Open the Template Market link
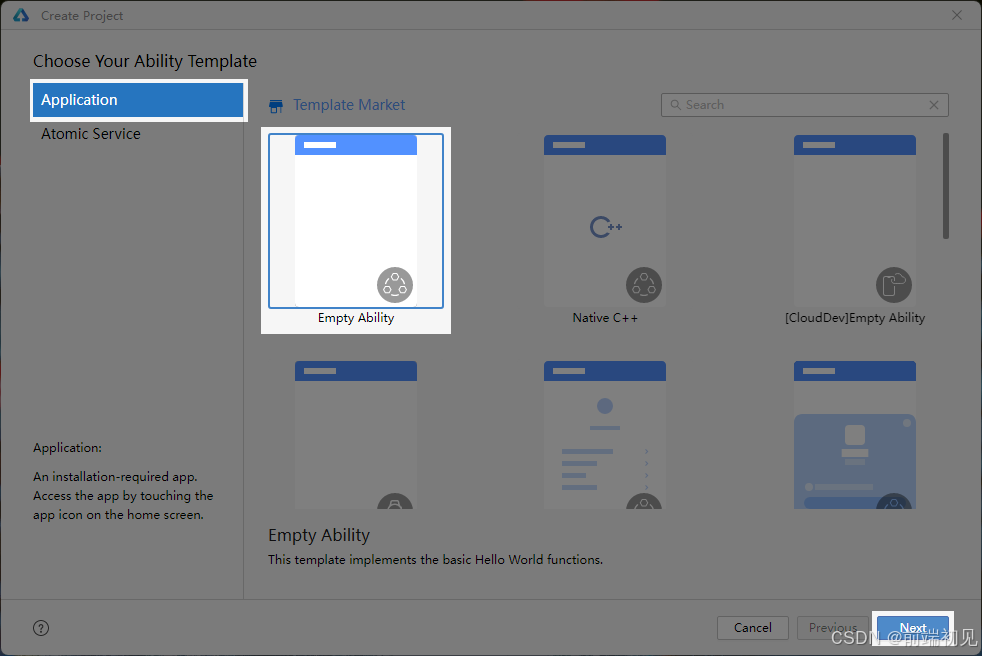Image resolution: width=982 pixels, height=656 pixels. tap(349, 105)
